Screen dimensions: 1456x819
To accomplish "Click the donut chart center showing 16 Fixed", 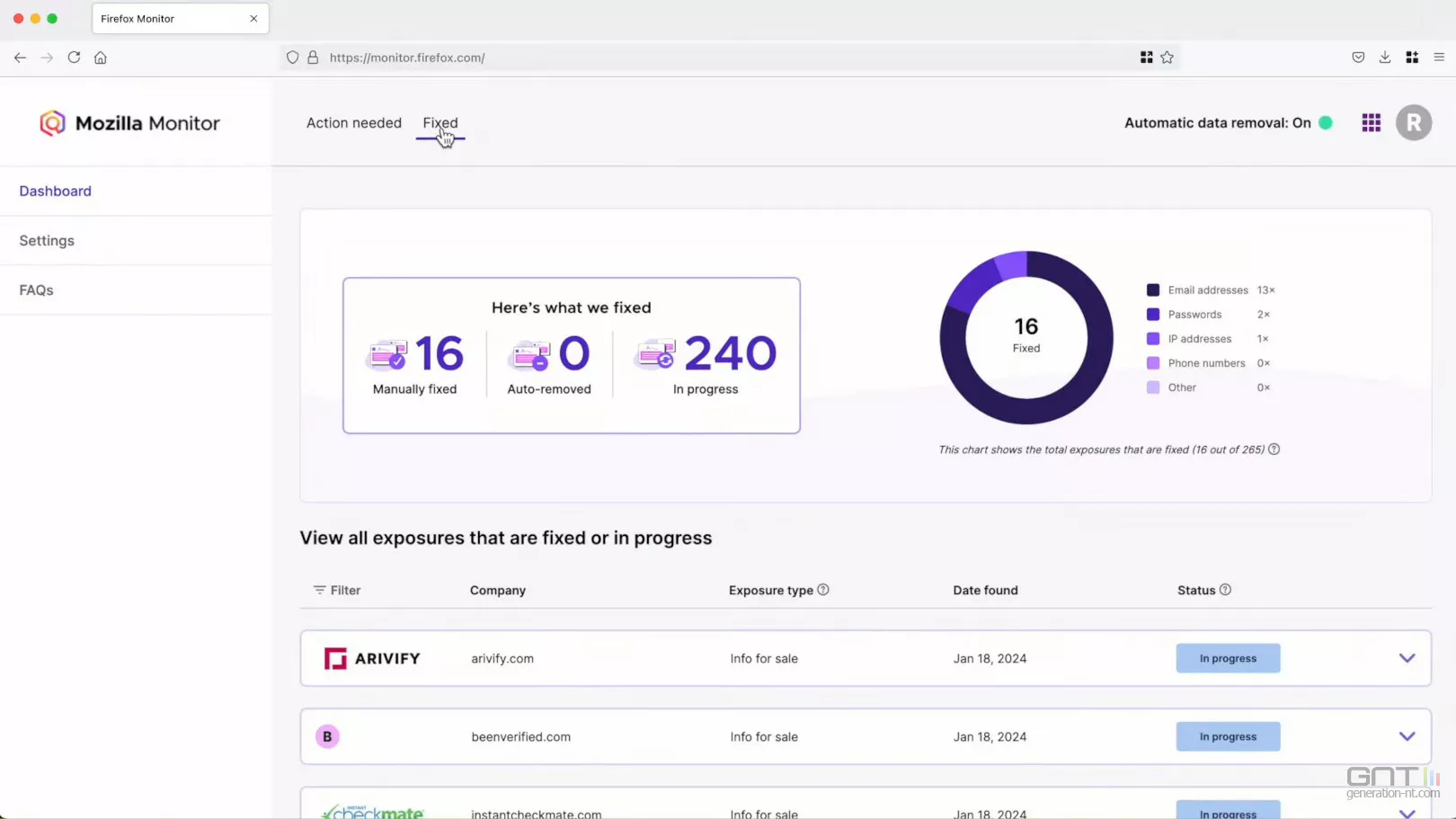I will click(x=1026, y=336).
